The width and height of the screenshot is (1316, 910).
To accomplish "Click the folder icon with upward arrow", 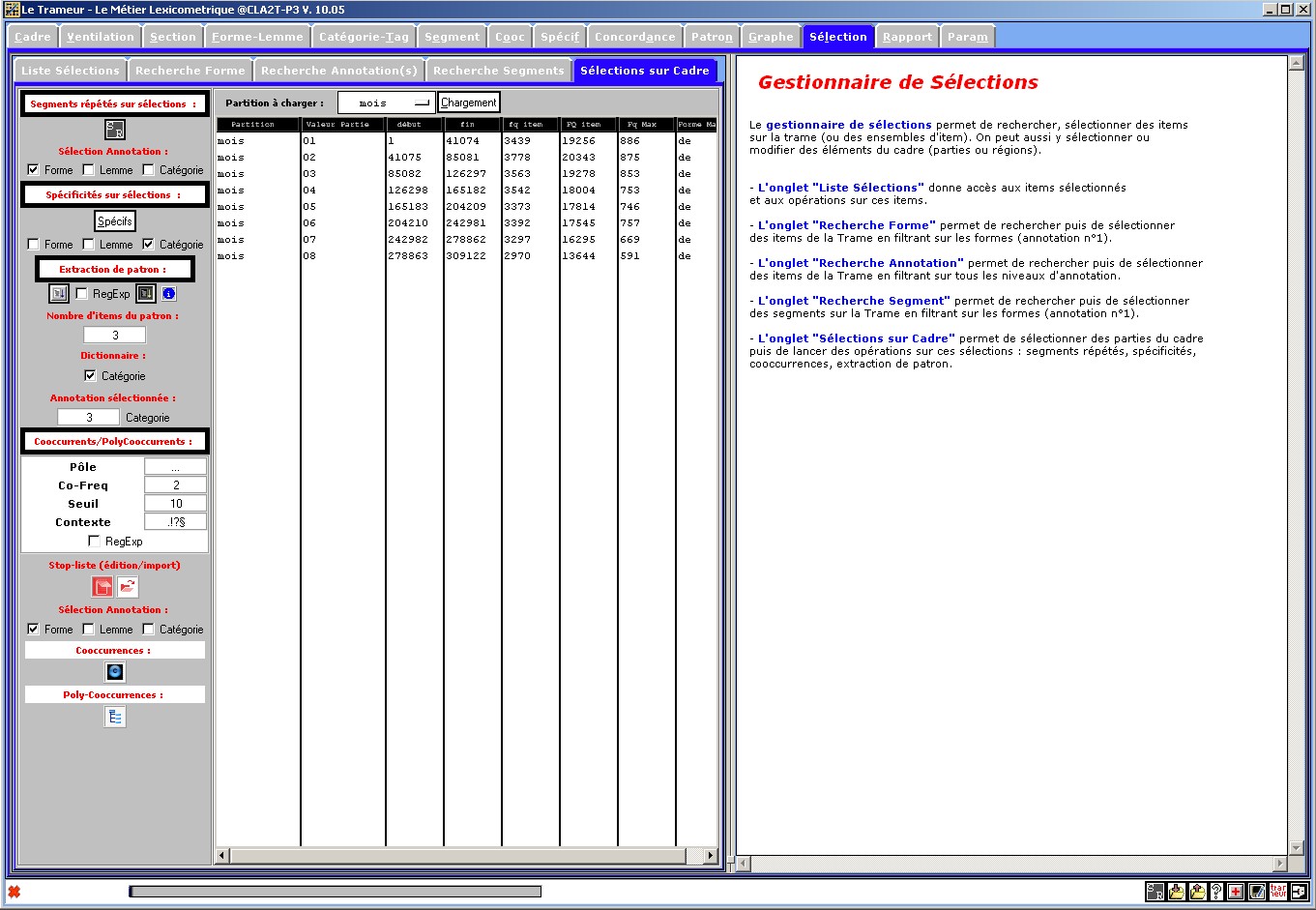I will [x=1197, y=892].
